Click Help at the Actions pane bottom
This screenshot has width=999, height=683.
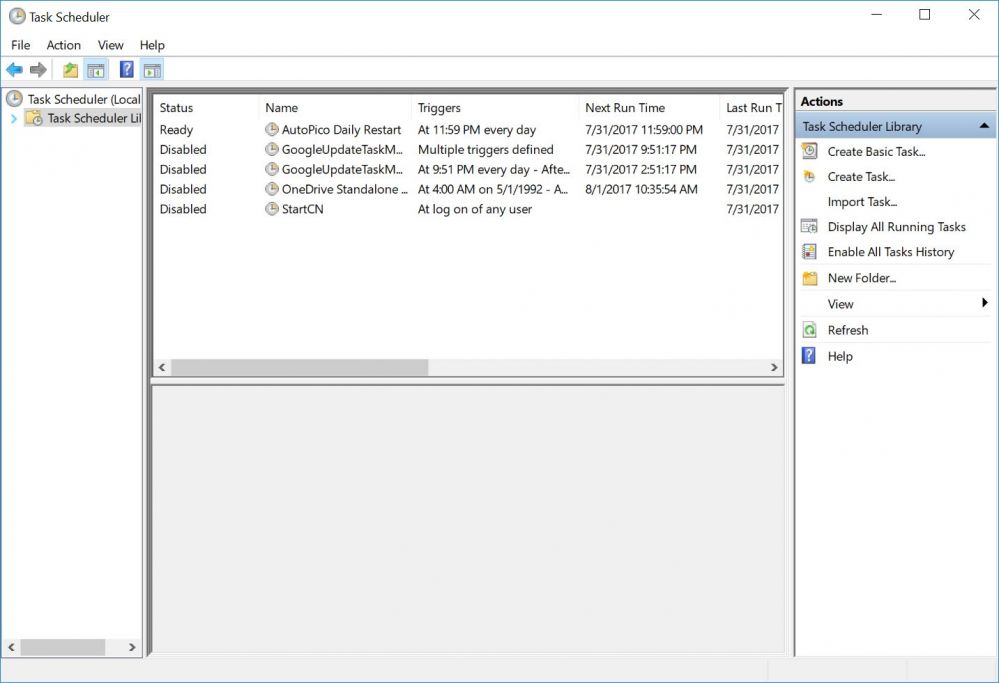click(840, 355)
